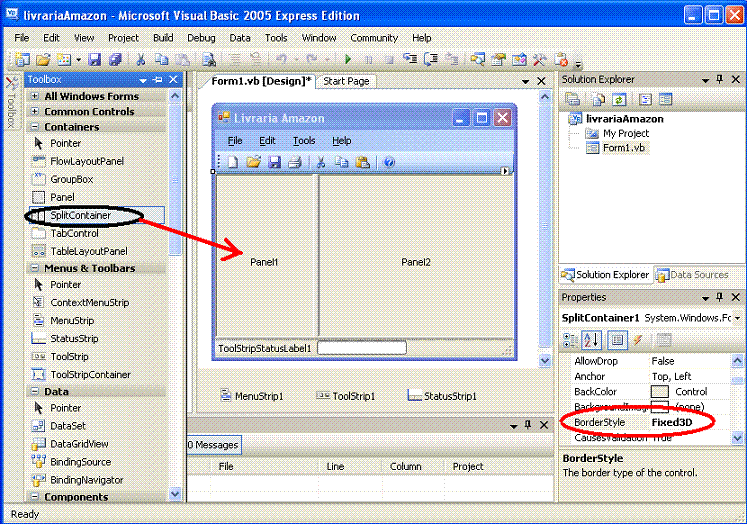Select the 0 Messages tab

pos(213,445)
